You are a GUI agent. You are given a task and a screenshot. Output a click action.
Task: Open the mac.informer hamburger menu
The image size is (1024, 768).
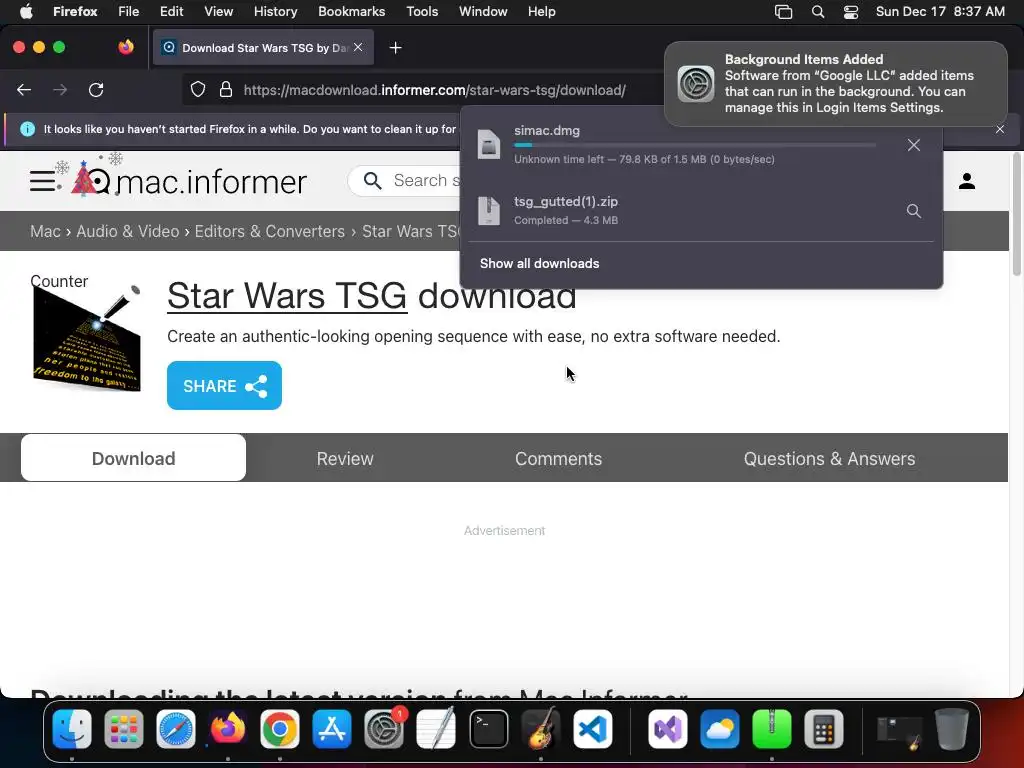[42, 181]
